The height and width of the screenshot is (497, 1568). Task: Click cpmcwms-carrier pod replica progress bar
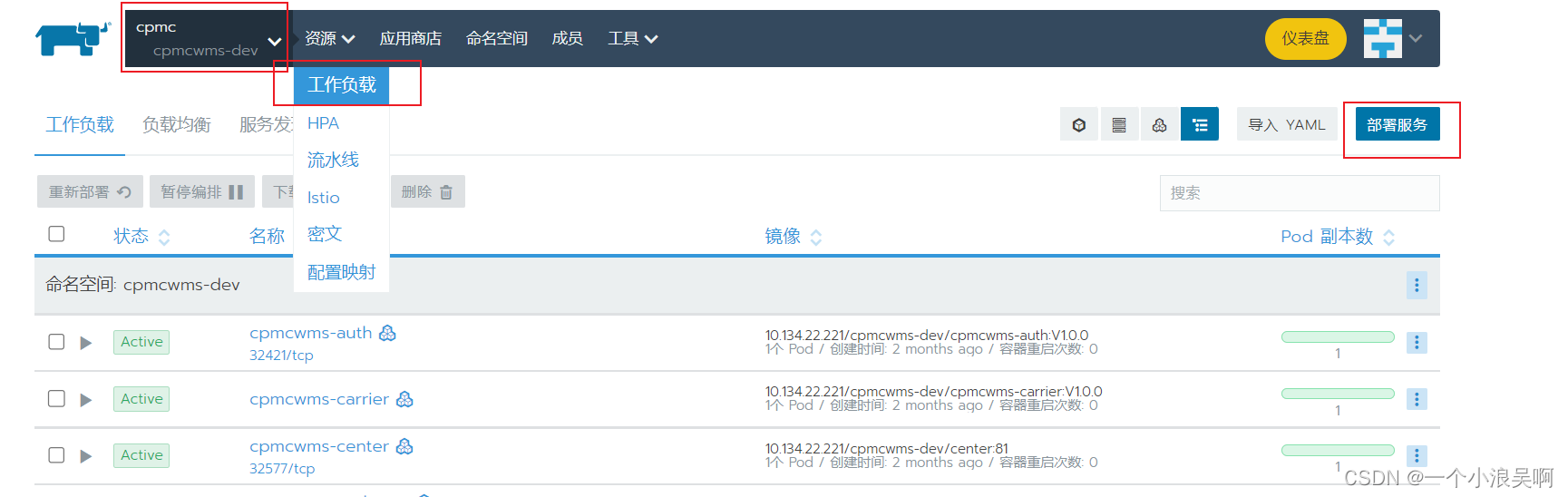pos(1338,394)
